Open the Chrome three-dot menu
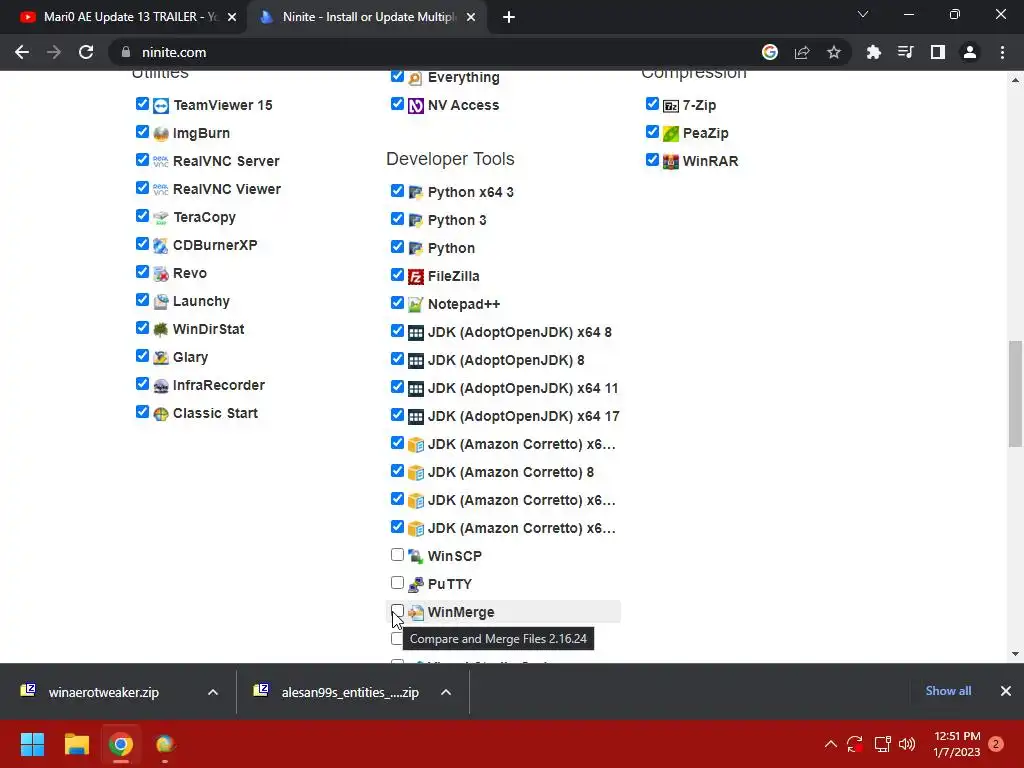 (x=1002, y=52)
